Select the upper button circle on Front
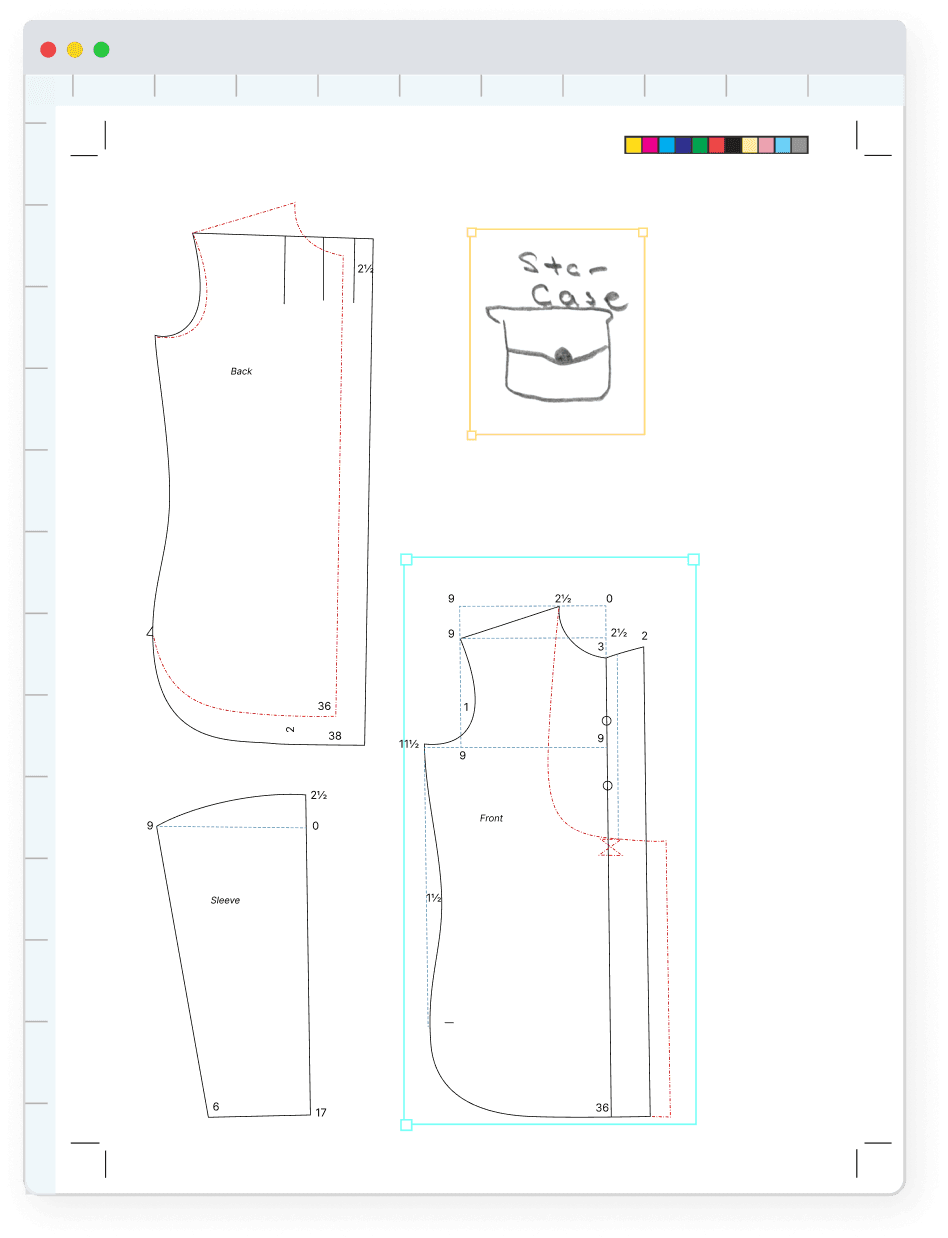Image resolution: width=948 pixels, height=1238 pixels. point(607,721)
